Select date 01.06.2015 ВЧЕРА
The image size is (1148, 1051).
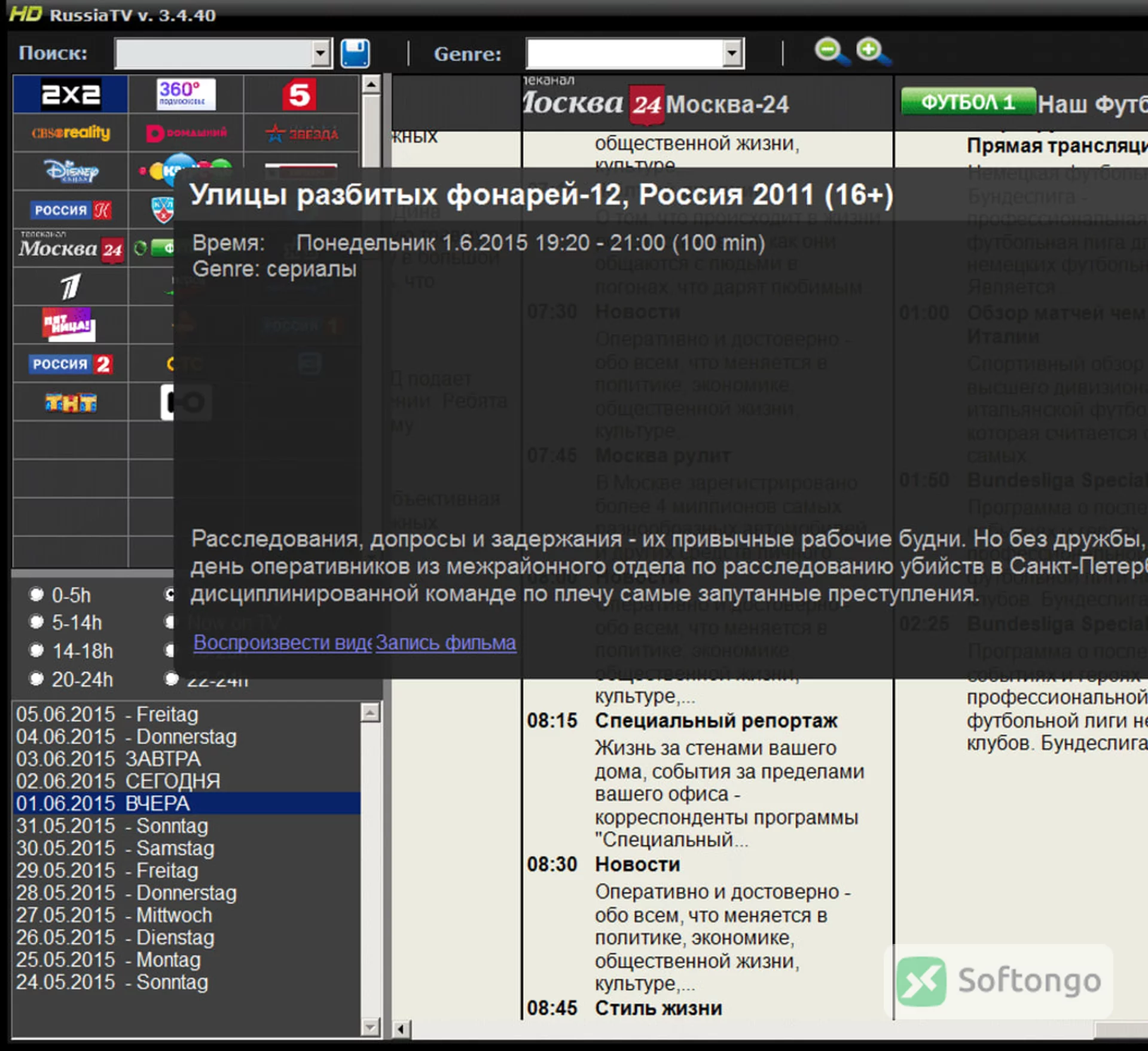point(187,803)
